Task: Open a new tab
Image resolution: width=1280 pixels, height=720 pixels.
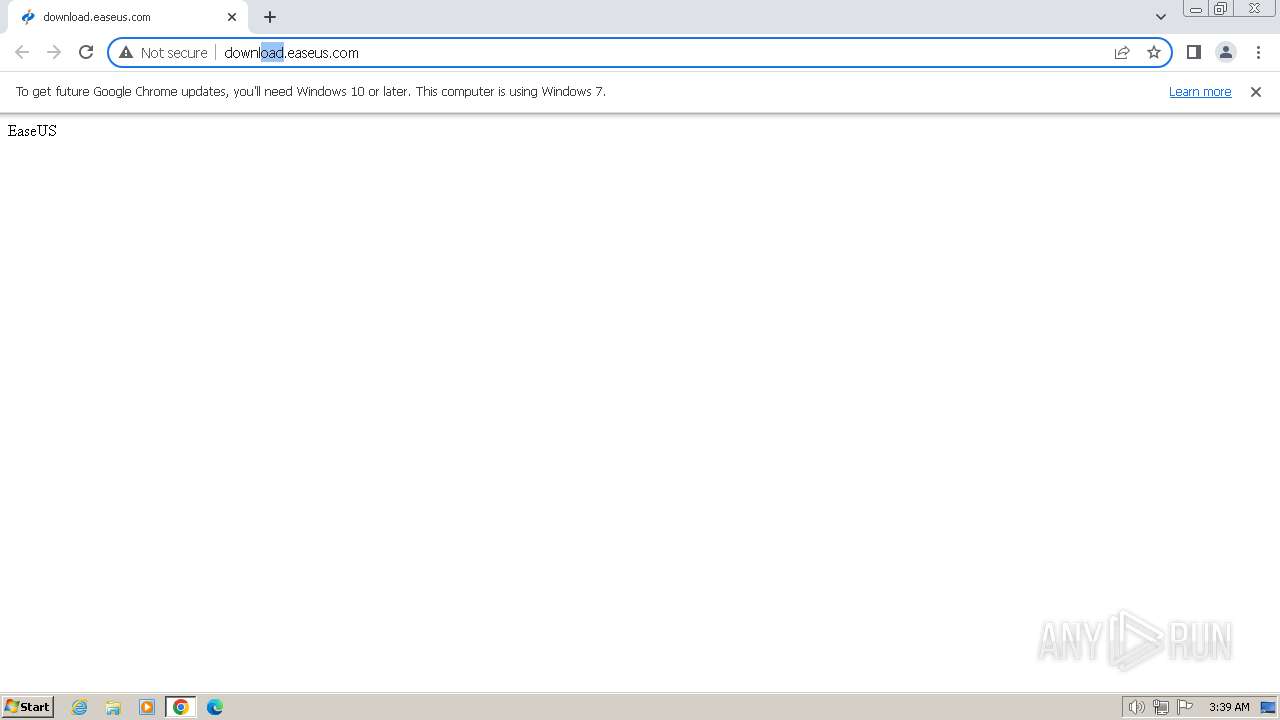Action: (x=270, y=17)
